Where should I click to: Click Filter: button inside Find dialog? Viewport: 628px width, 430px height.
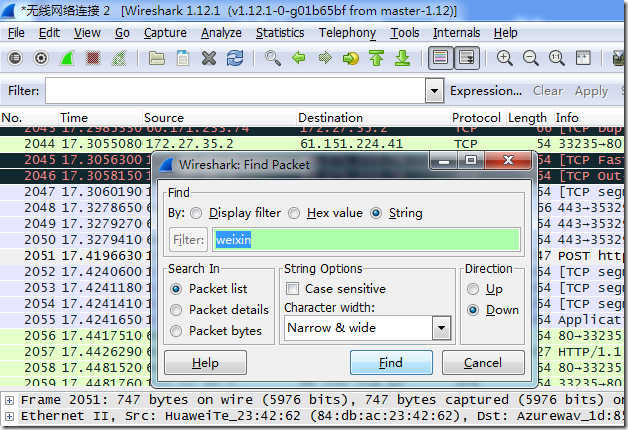click(188, 240)
